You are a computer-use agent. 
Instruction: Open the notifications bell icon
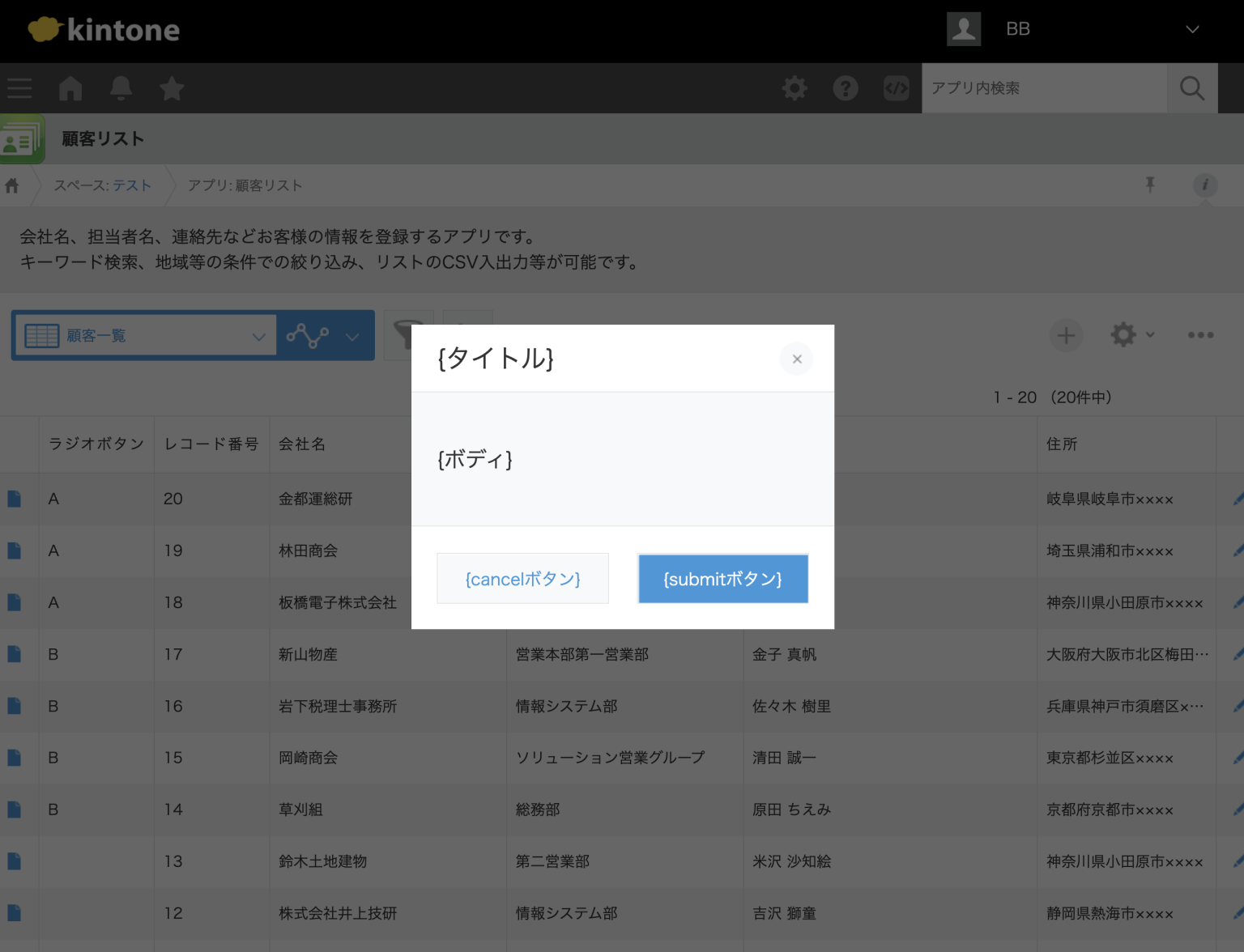click(x=121, y=88)
